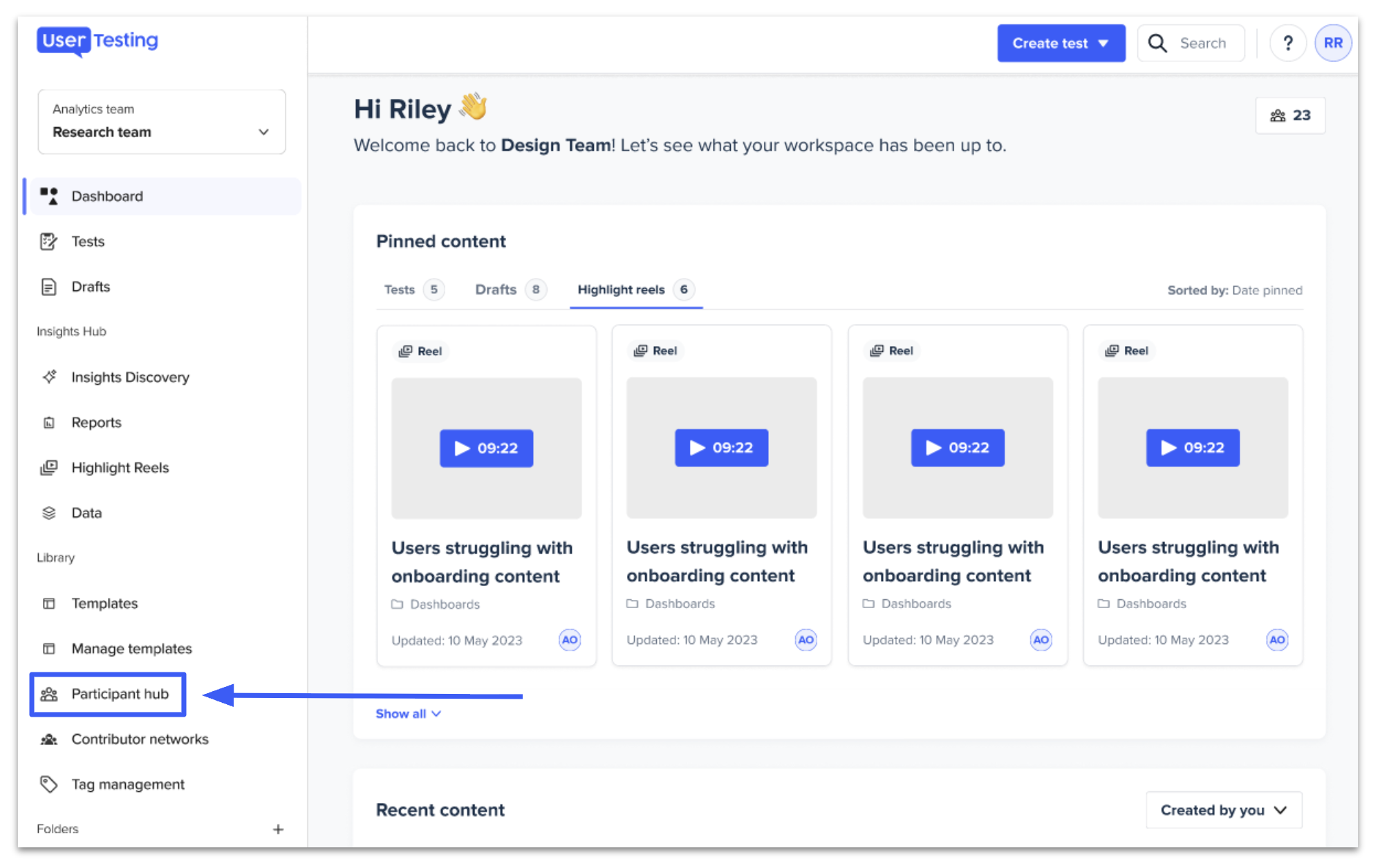
Task: Click the Reel badge on the second card
Action: pyautogui.click(x=655, y=351)
